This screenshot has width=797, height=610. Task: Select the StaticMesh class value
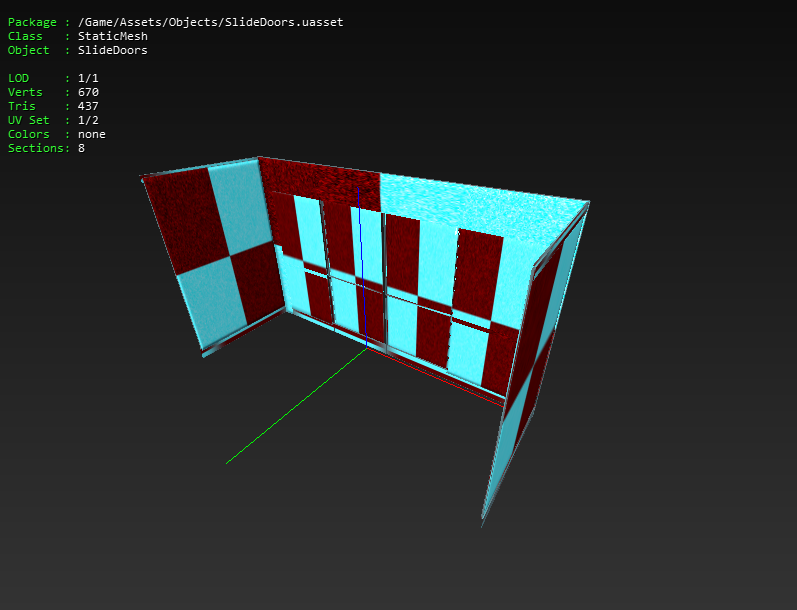pyautogui.click(x=113, y=36)
